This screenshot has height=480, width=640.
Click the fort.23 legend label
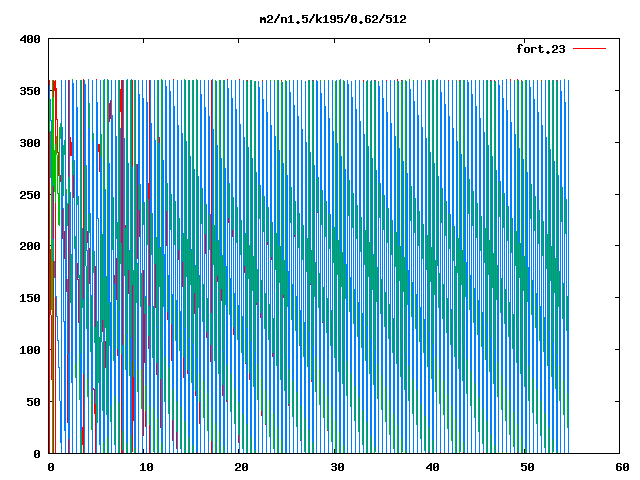click(541, 49)
